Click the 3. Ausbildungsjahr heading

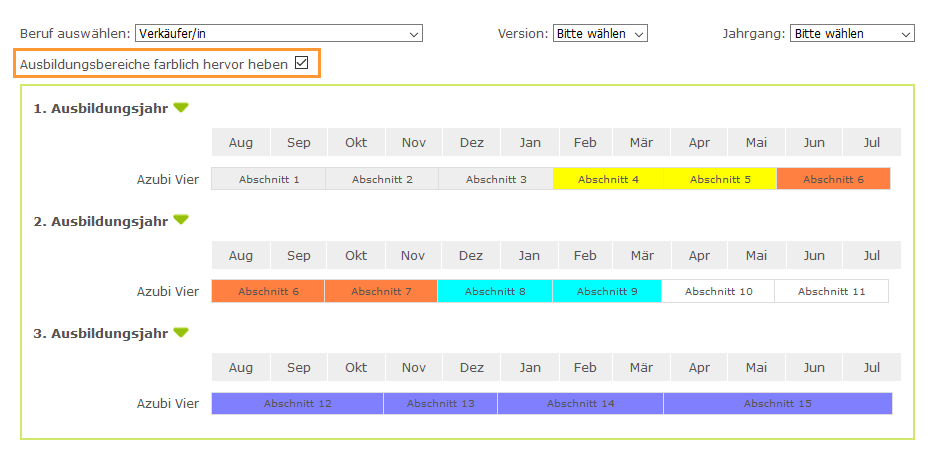[x=101, y=333]
